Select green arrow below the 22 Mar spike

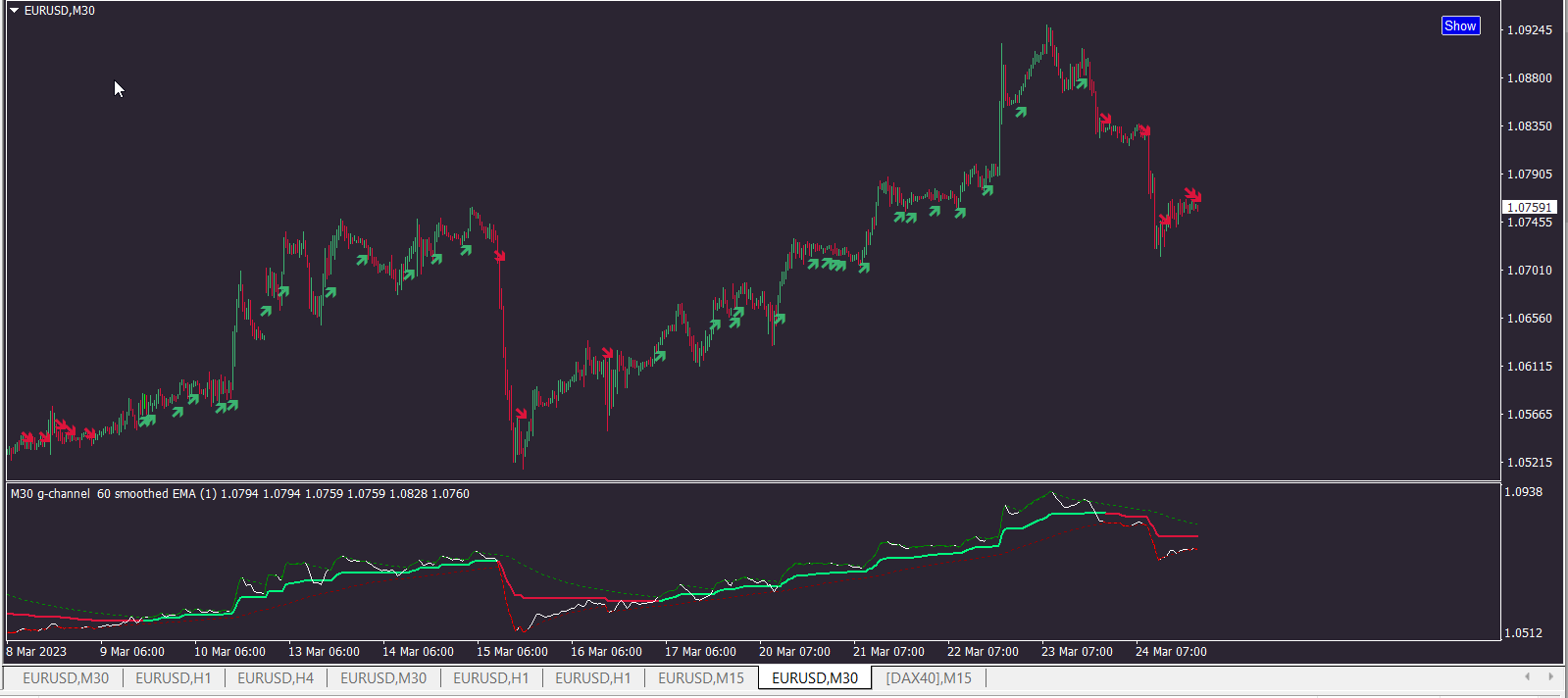tap(1021, 112)
